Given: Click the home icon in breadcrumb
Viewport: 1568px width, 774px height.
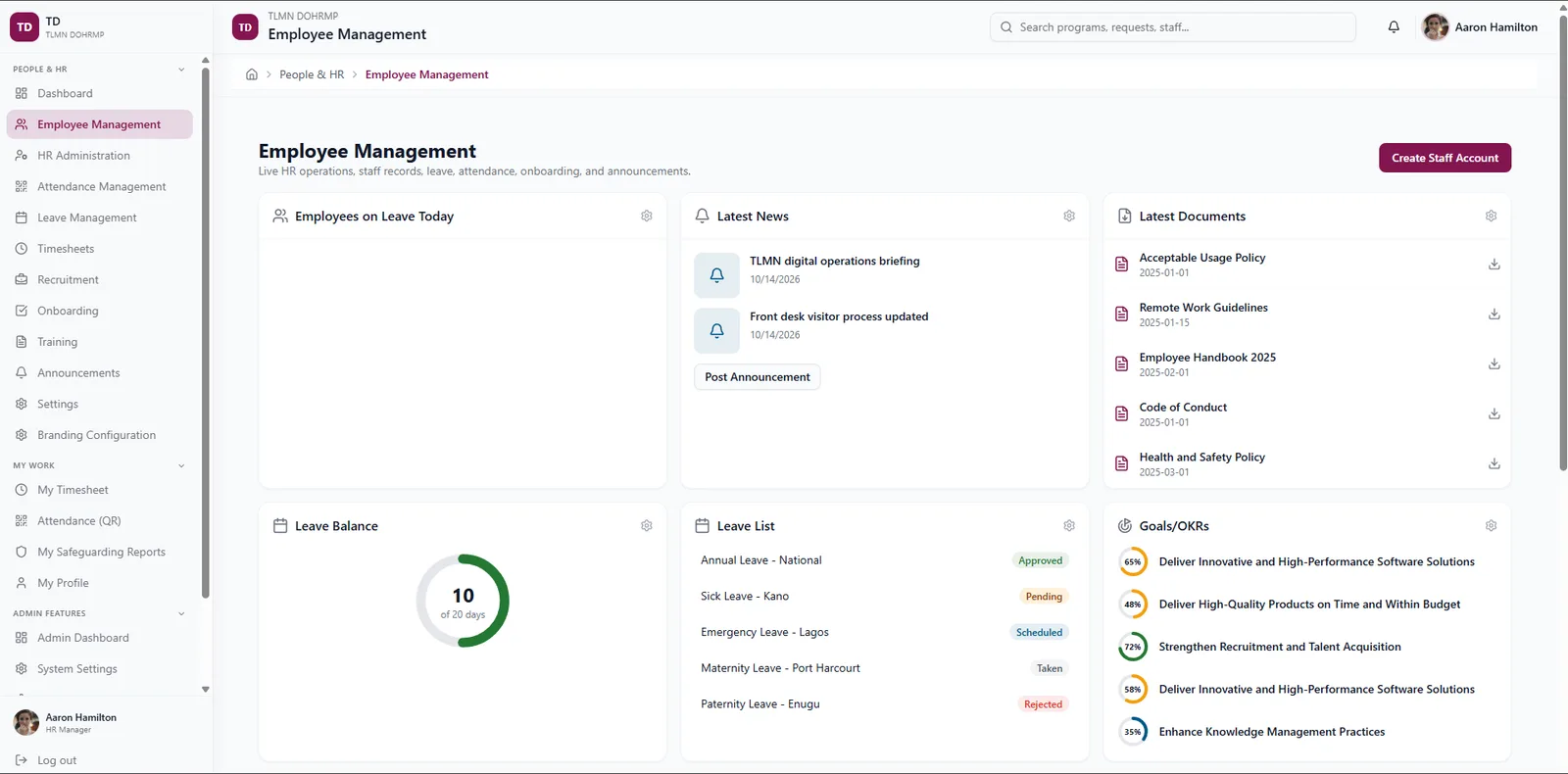Looking at the screenshot, I should (x=252, y=74).
